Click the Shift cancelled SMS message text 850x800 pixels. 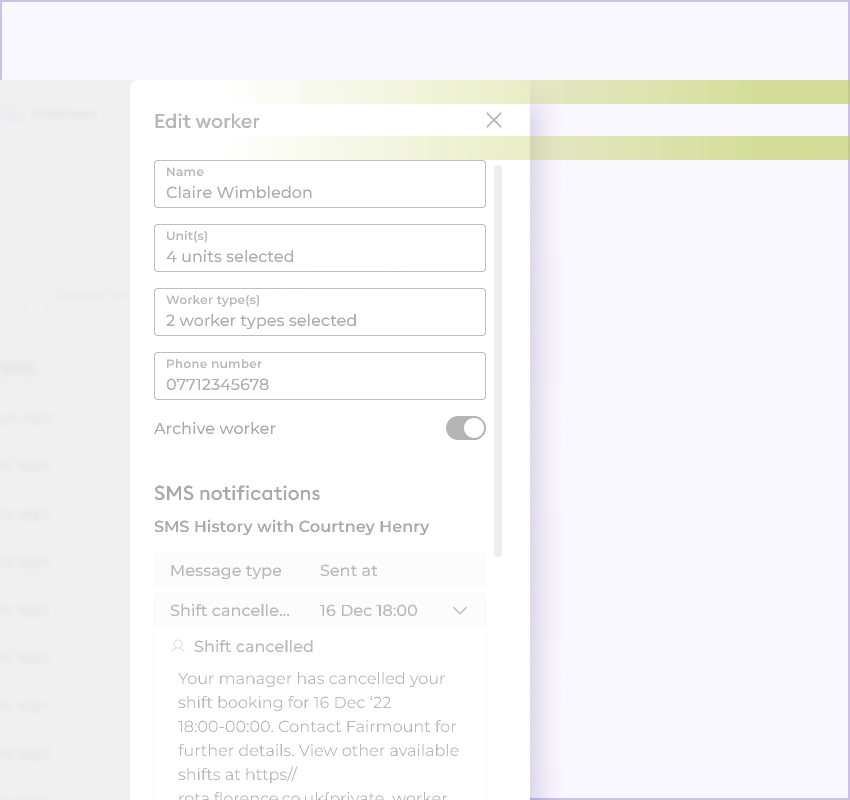tap(319, 734)
